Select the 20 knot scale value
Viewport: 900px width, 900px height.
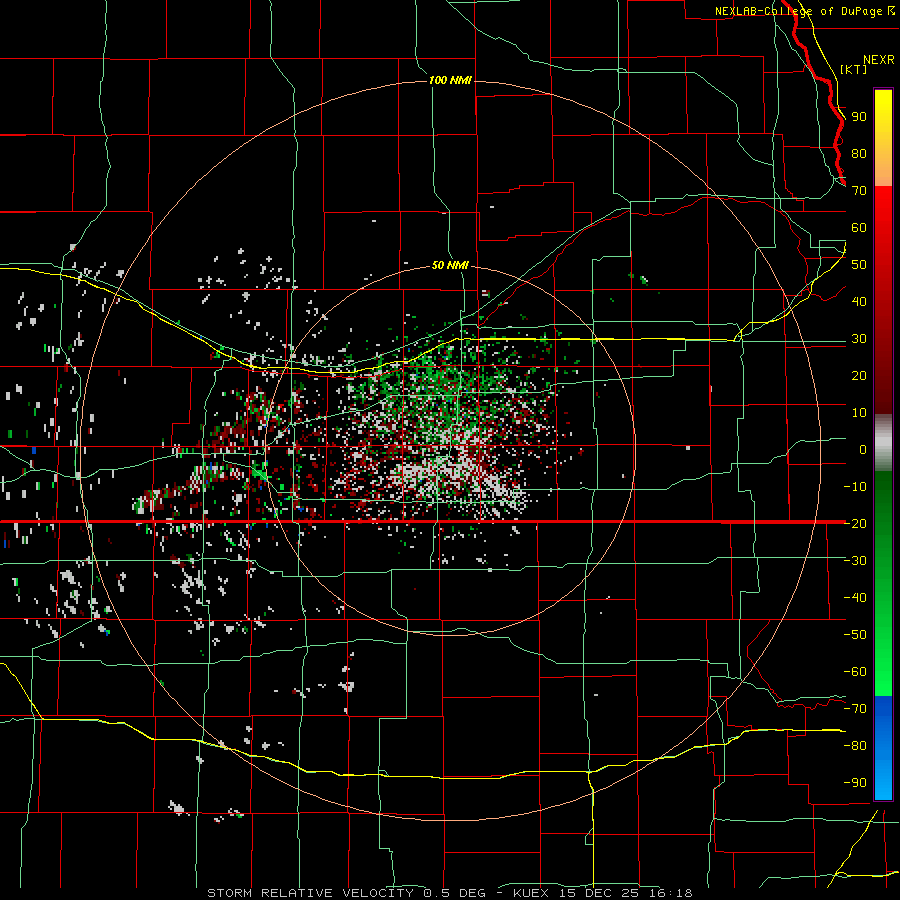click(x=859, y=375)
